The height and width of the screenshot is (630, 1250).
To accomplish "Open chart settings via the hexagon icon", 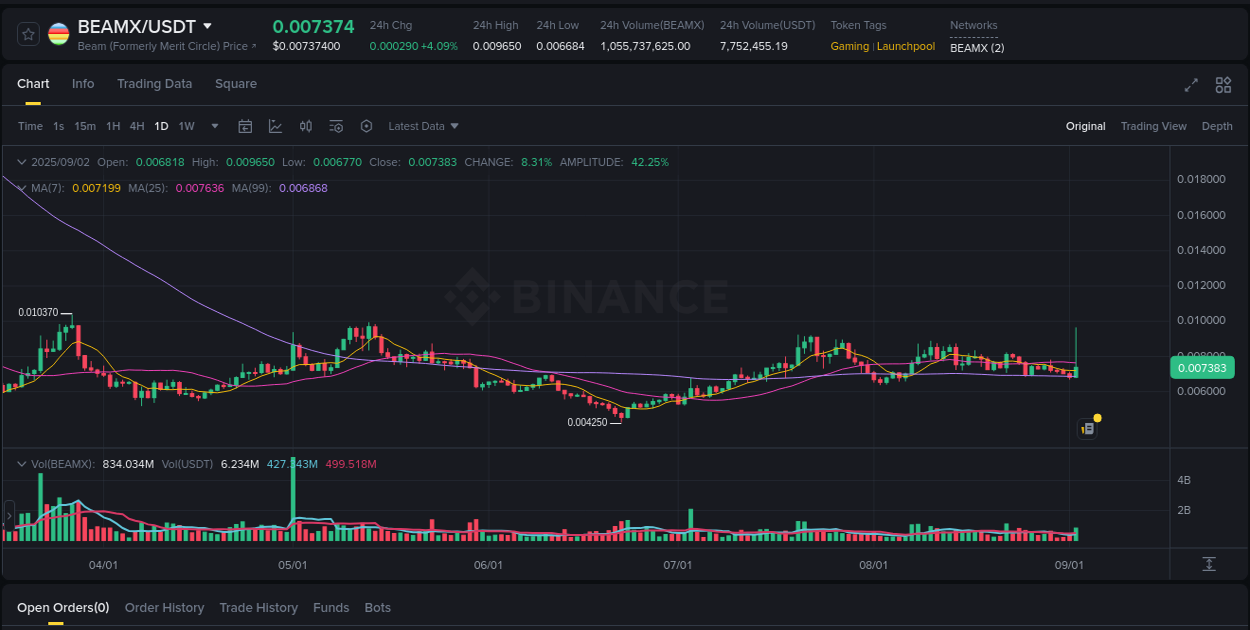I will (x=366, y=126).
